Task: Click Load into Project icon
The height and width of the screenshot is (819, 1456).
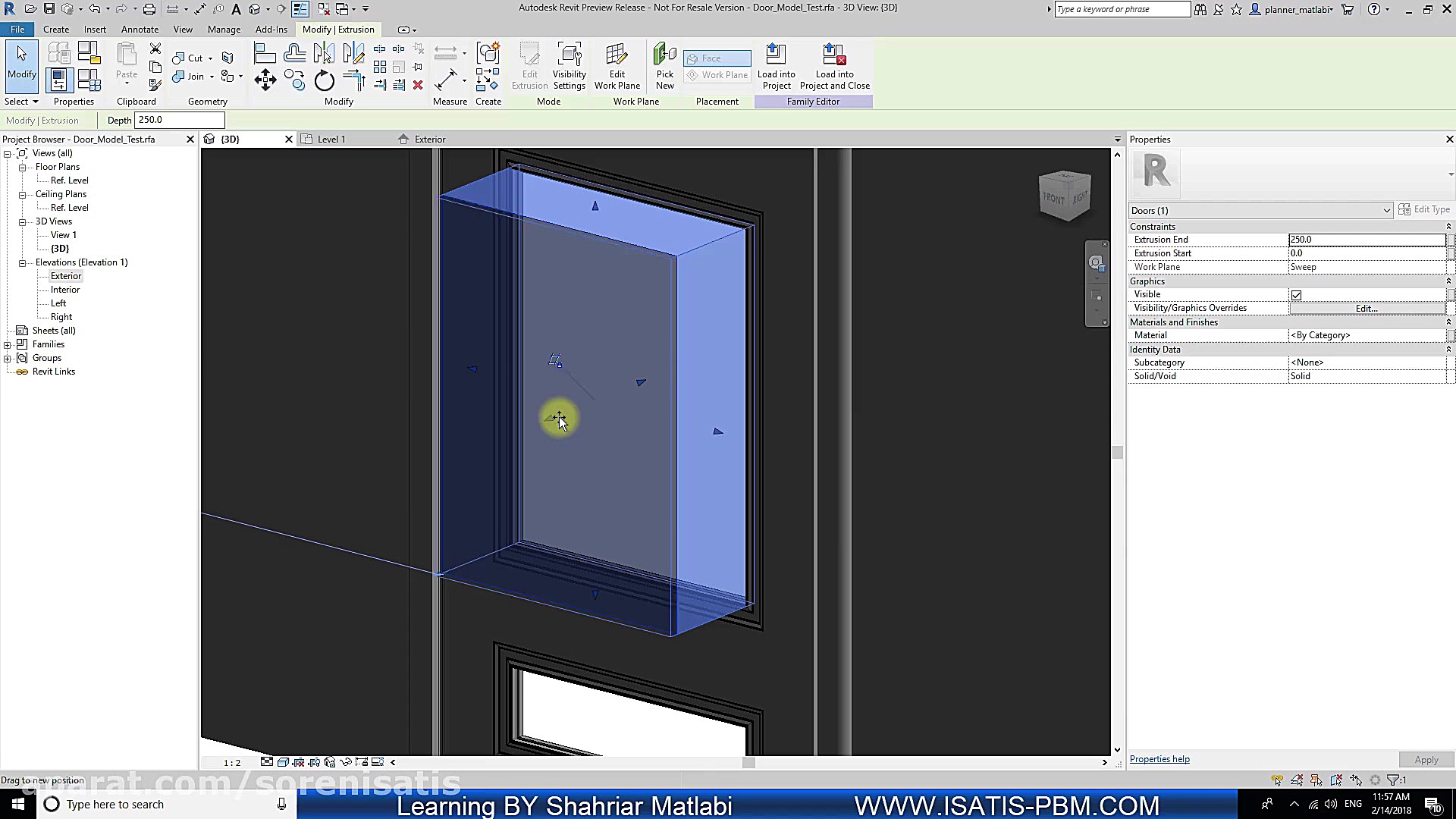Action: point(776,67)
